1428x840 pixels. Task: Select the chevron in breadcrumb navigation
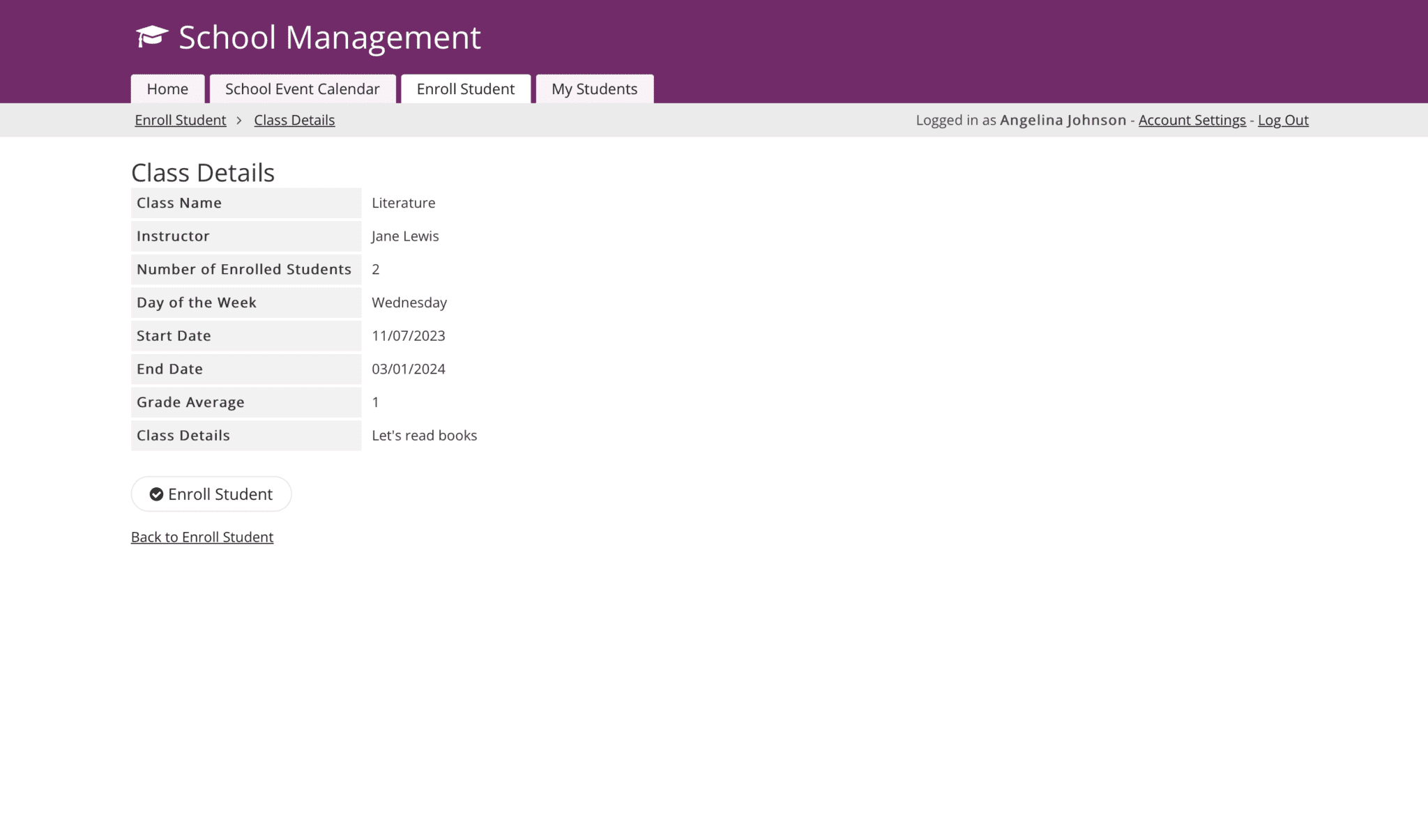[x=239, y=120]
